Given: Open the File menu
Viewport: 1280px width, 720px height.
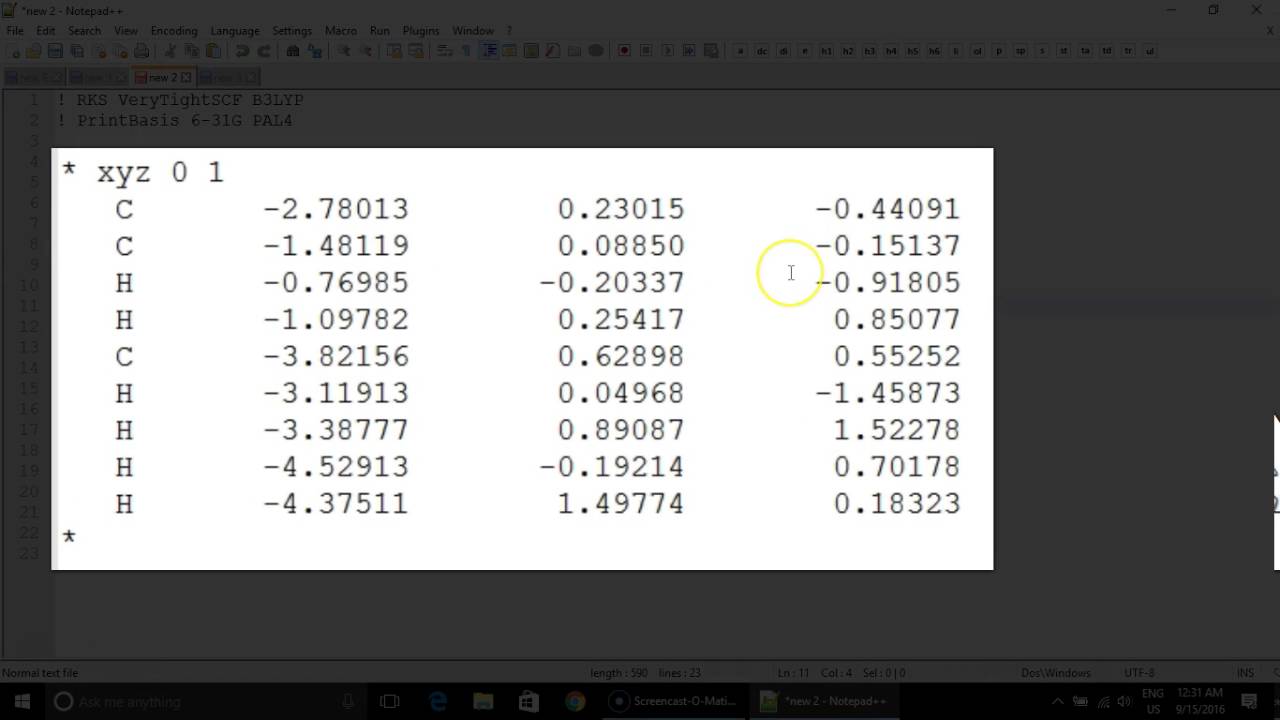Looking at the screenshot, I should coord(15,31).
